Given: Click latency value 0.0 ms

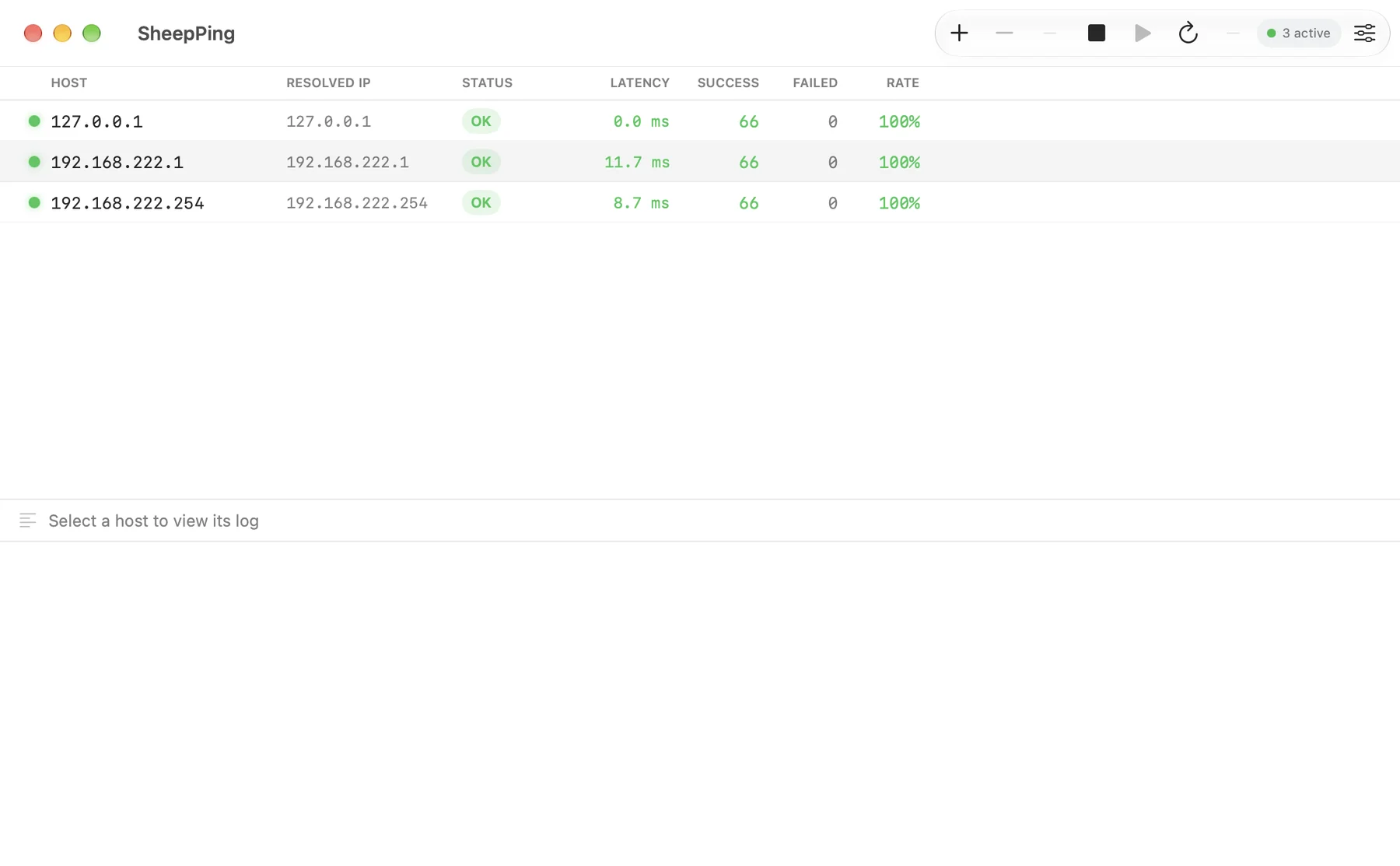Looking at the screenshot, I should tap(641, 121).
